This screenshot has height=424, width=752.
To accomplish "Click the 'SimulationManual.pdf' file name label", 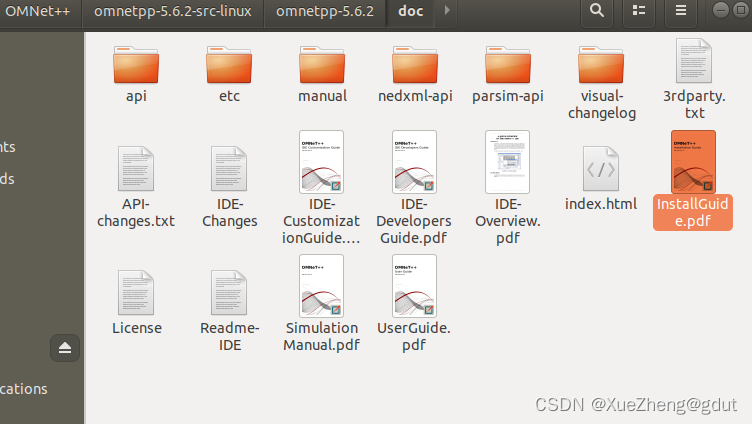I will (x=322, y=336).
